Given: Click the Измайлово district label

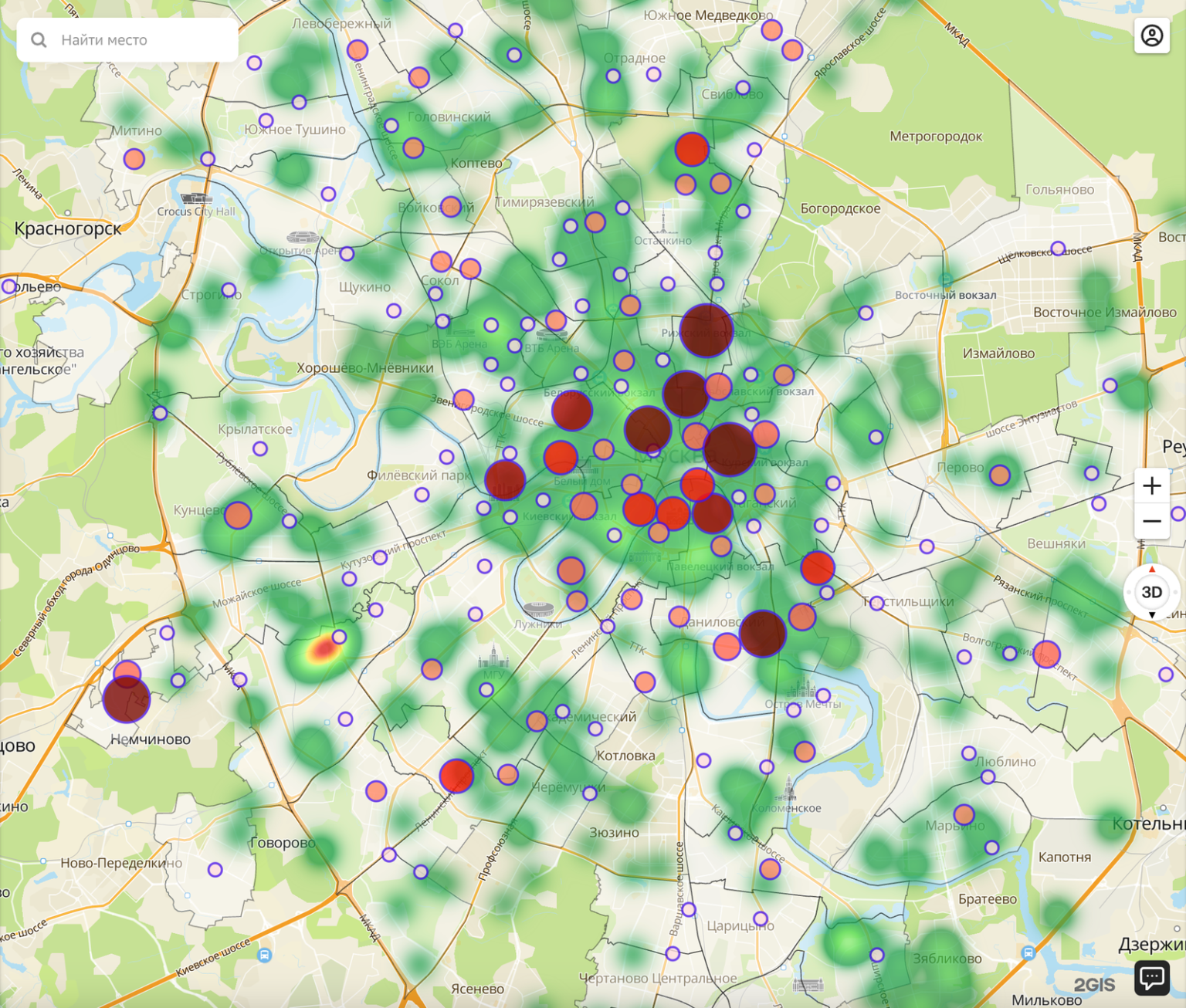Looking at the screenshot, I should 998,353.
